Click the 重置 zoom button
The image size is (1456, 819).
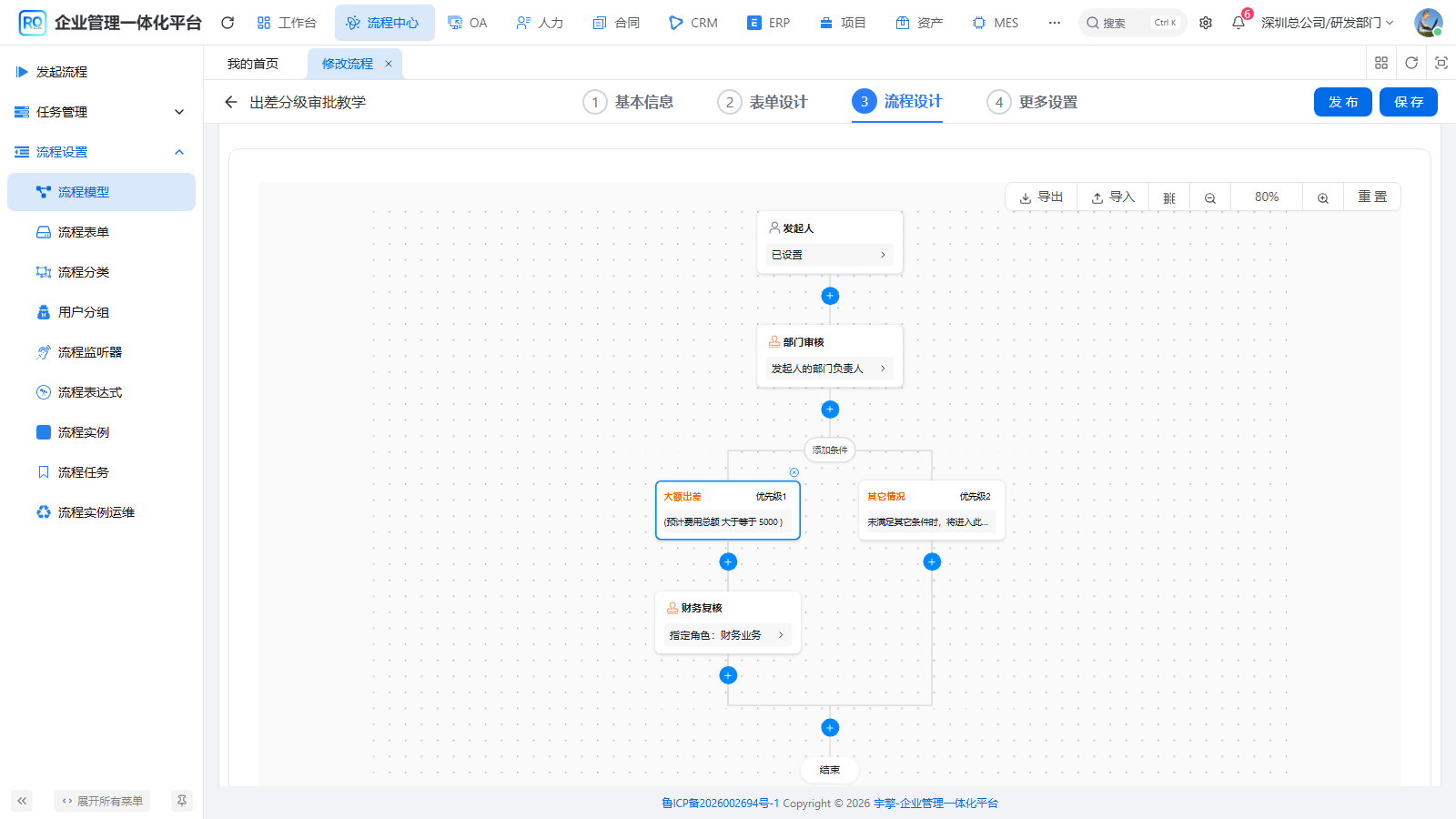coord(1372,197)
